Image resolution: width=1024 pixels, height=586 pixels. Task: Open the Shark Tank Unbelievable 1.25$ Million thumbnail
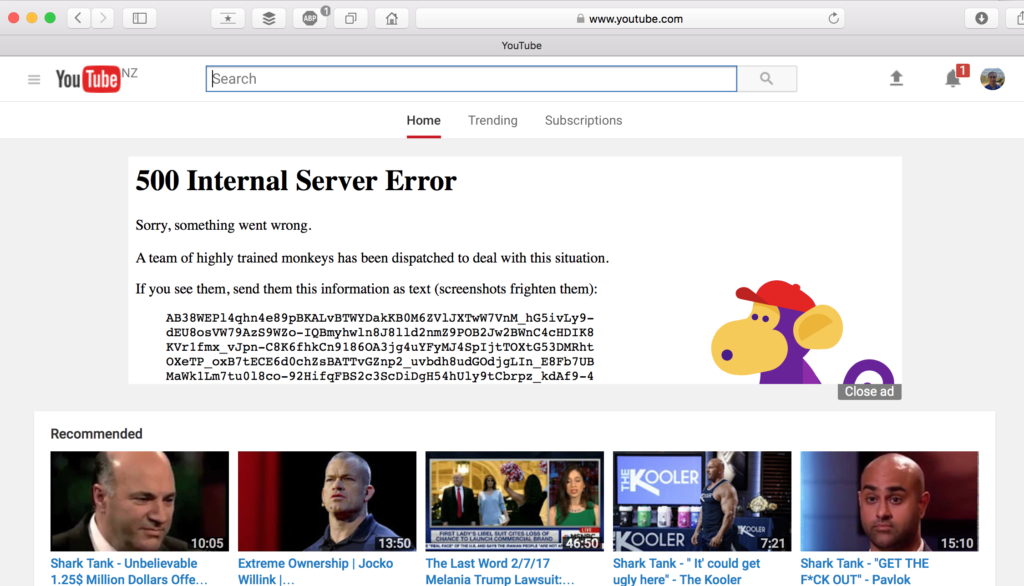click(140, 501)
